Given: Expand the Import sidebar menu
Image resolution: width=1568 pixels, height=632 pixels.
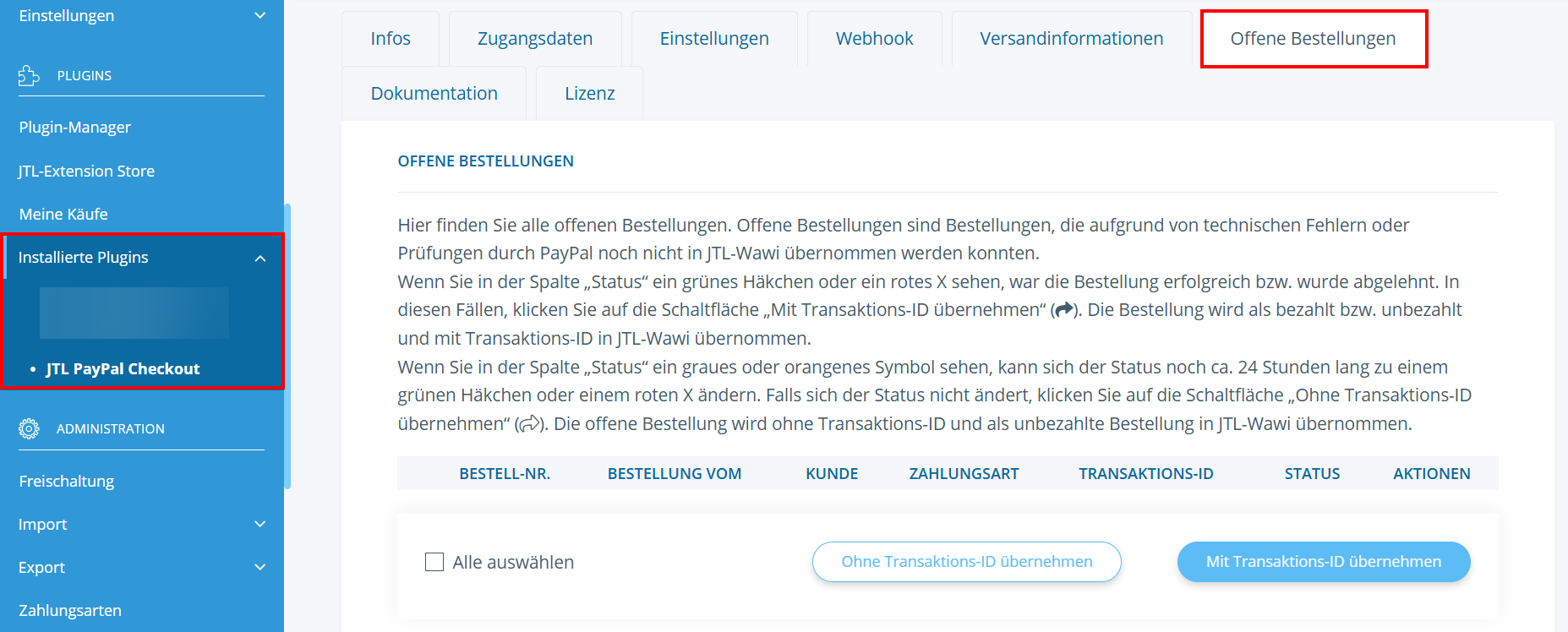Looking at the screenshot, I should (x=260, y=525).
